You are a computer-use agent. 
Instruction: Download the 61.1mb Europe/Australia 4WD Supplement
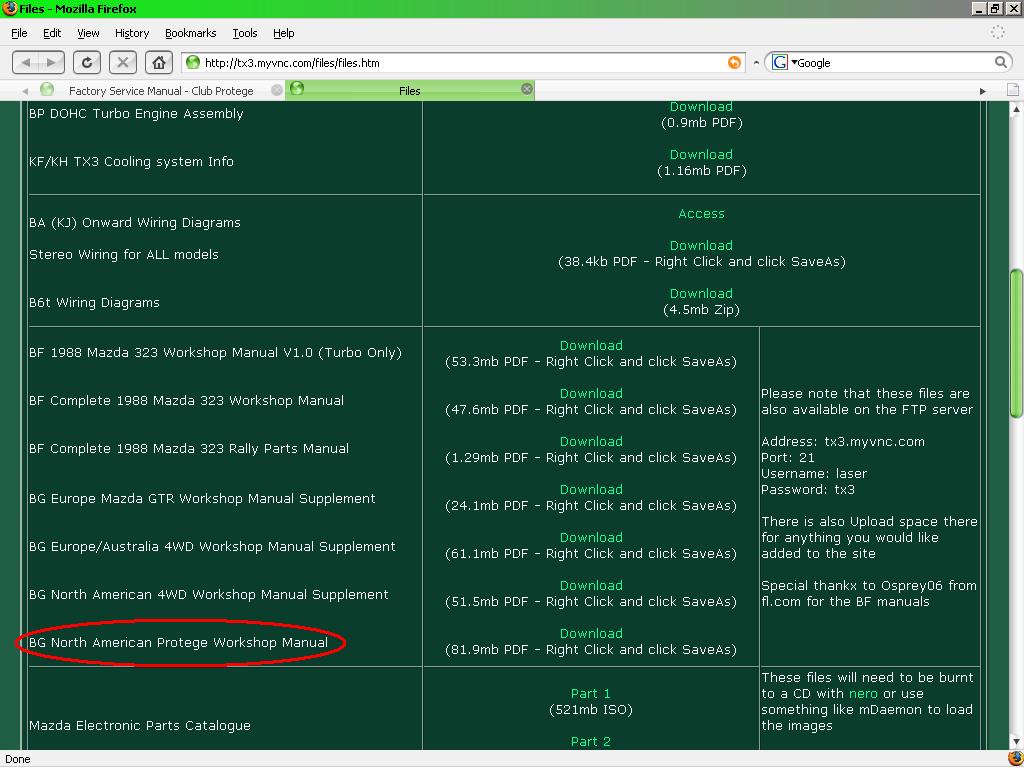pos(591,537)
